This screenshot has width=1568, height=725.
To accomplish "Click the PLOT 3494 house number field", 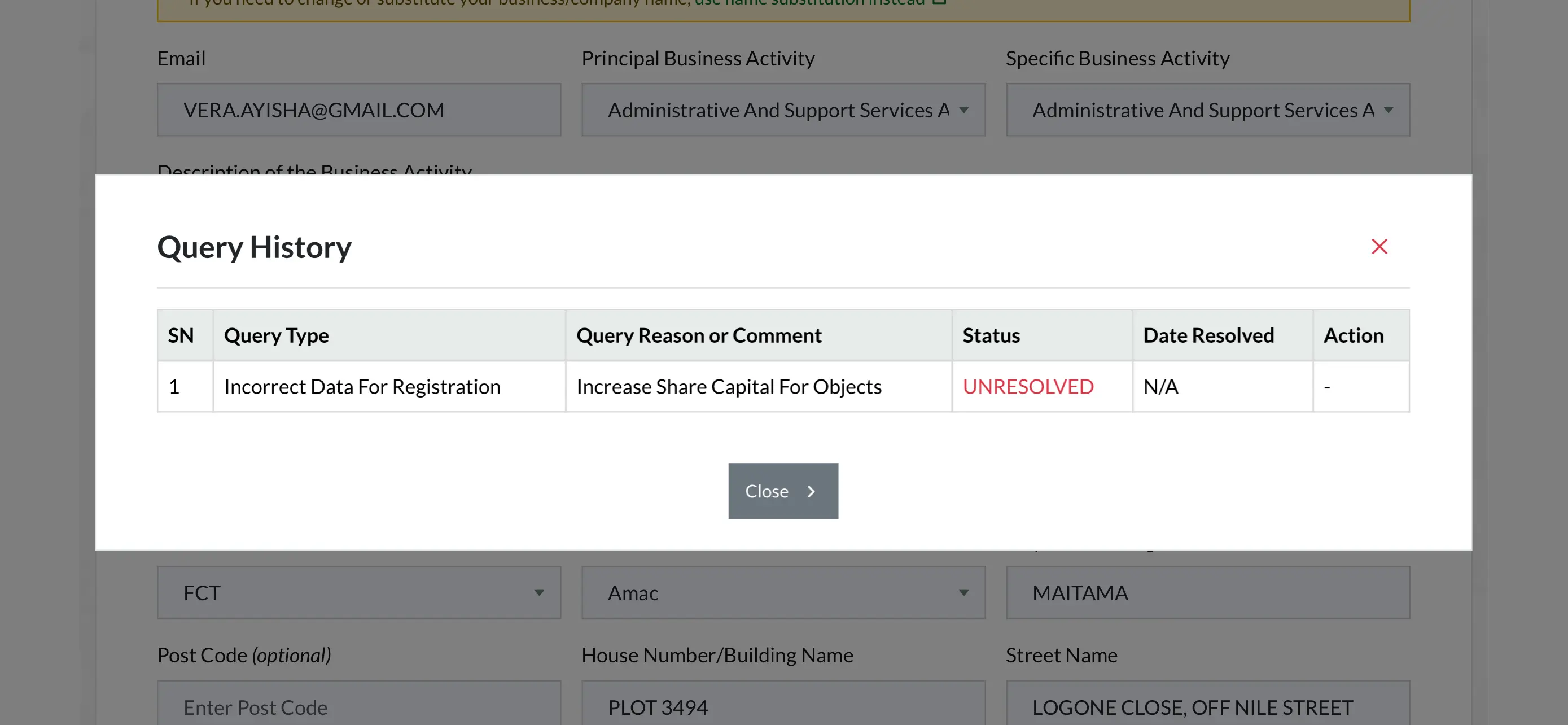I will coord(783,703).
